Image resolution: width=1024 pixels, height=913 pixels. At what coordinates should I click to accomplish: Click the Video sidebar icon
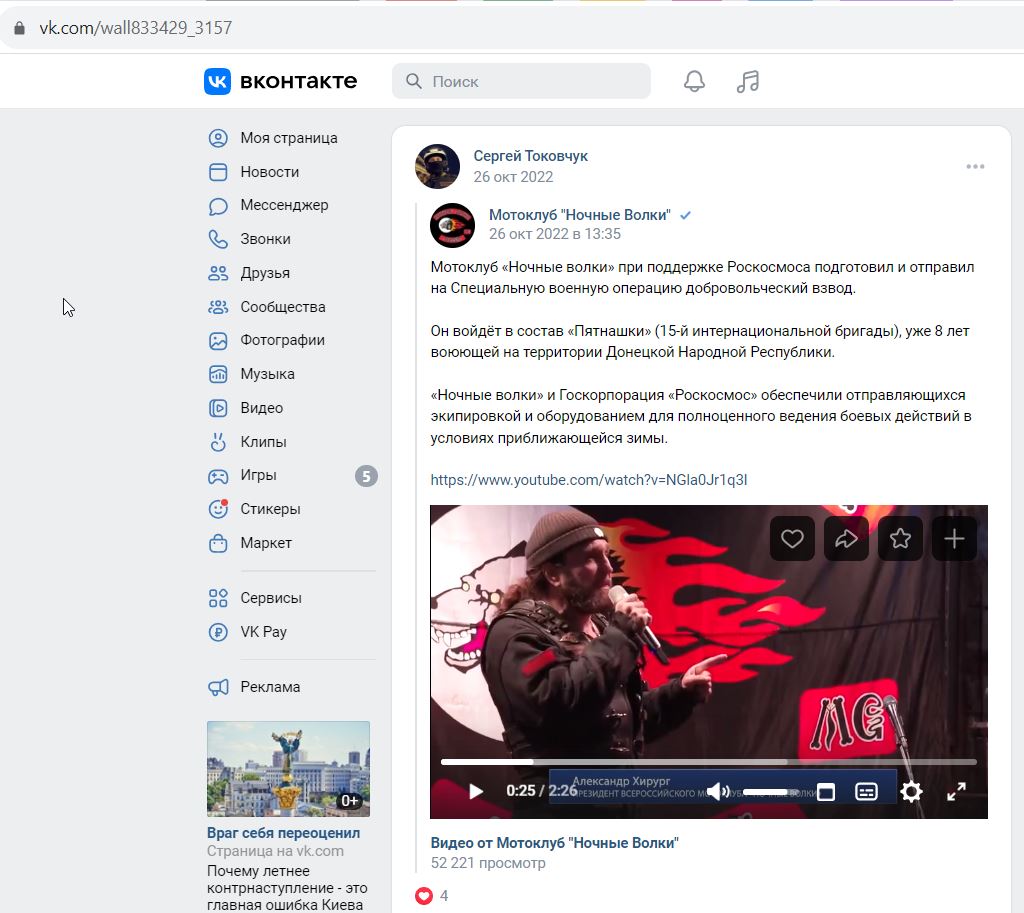click(x=217, y=408)
